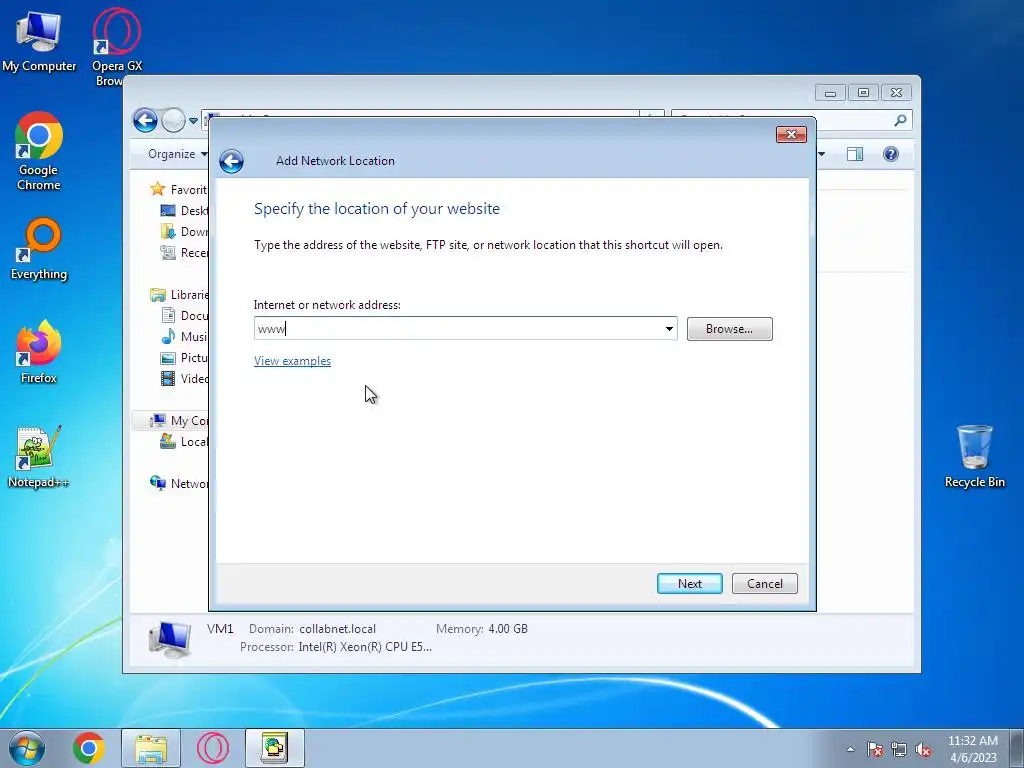This screenshot has height=768, width=1024.
Task: Go back in Add Network Location wizard
Action: [231, 161]
